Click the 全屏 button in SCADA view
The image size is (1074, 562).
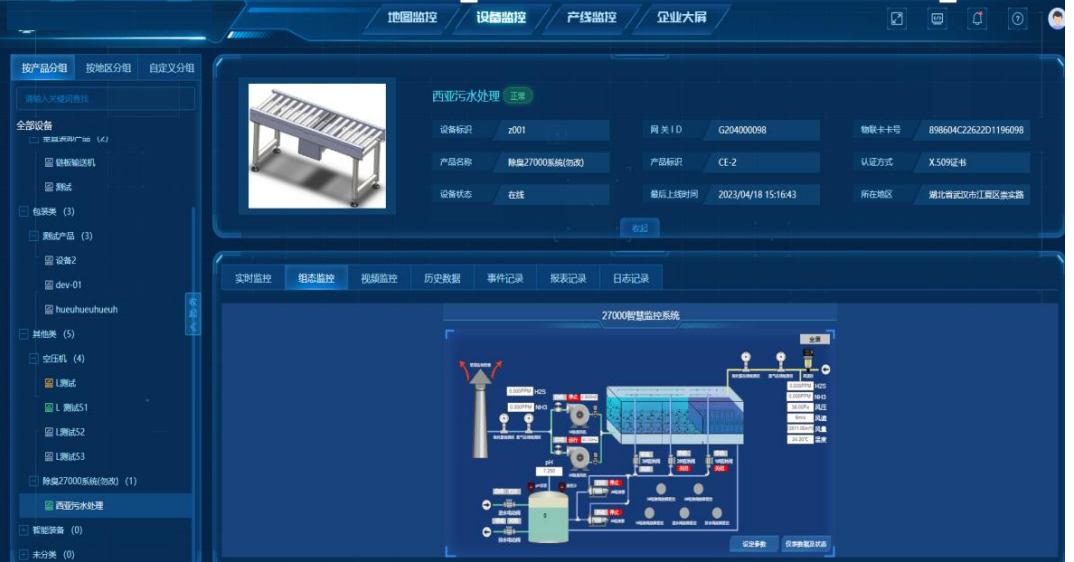[x=814, y=339]
